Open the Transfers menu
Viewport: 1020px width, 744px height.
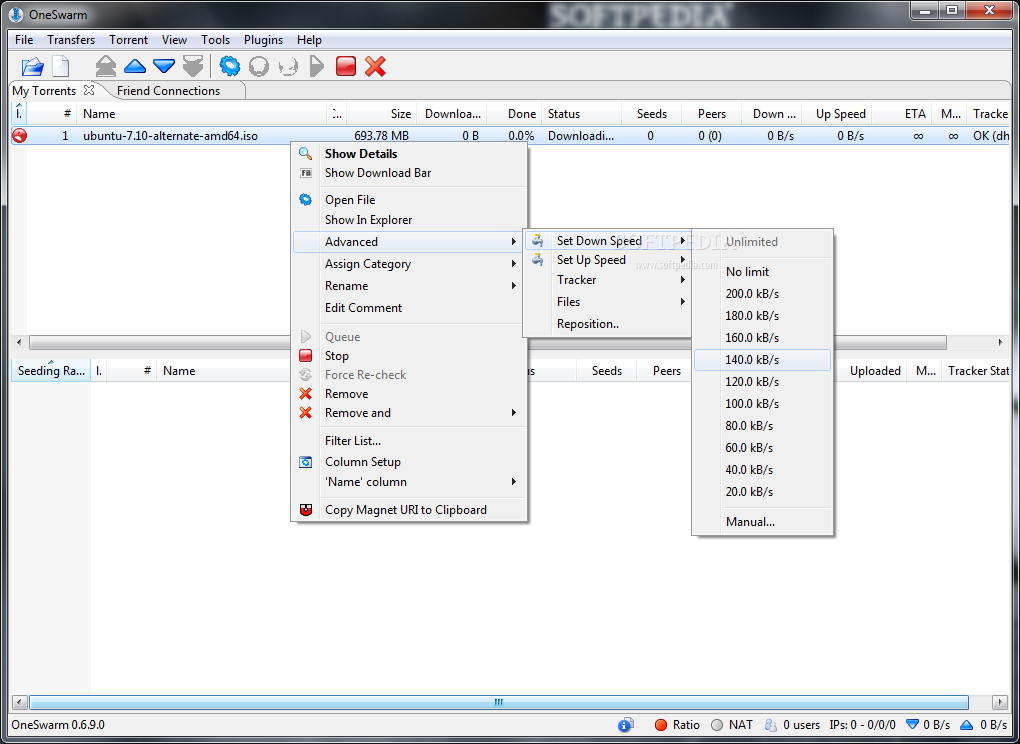pos(71,40)
